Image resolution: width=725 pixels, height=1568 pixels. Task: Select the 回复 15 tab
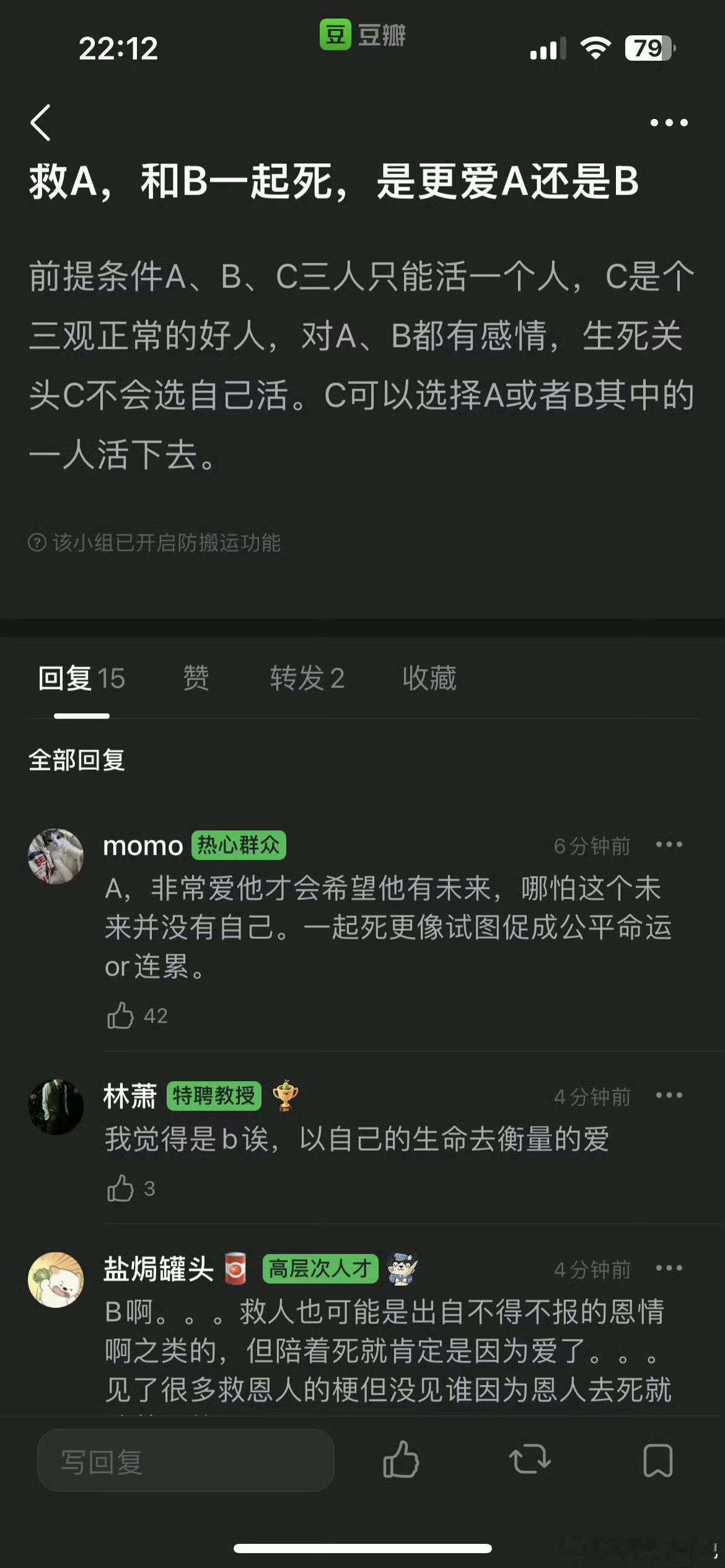click(x=82, y=678)
